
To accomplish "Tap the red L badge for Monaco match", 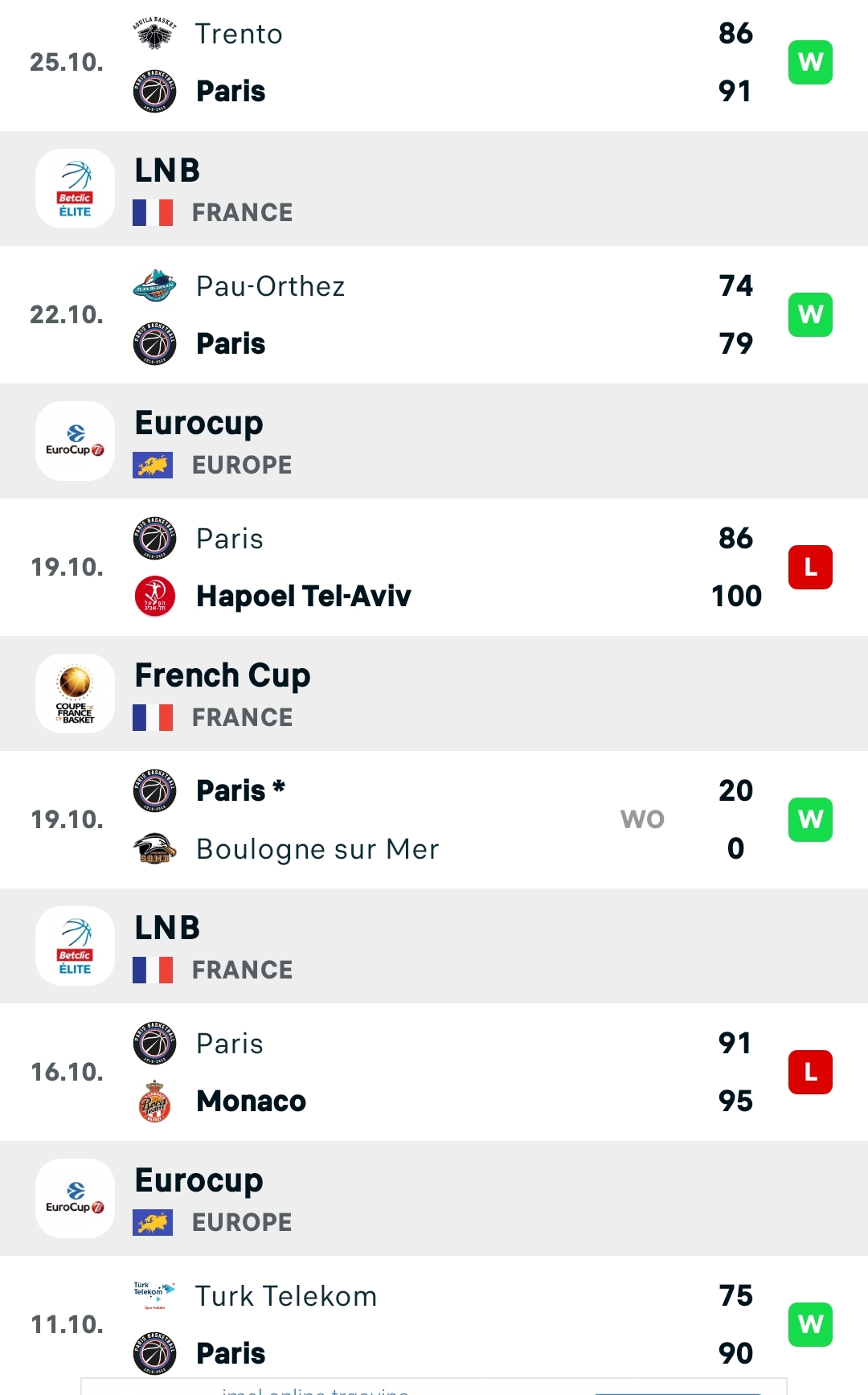I will 810,1072.
